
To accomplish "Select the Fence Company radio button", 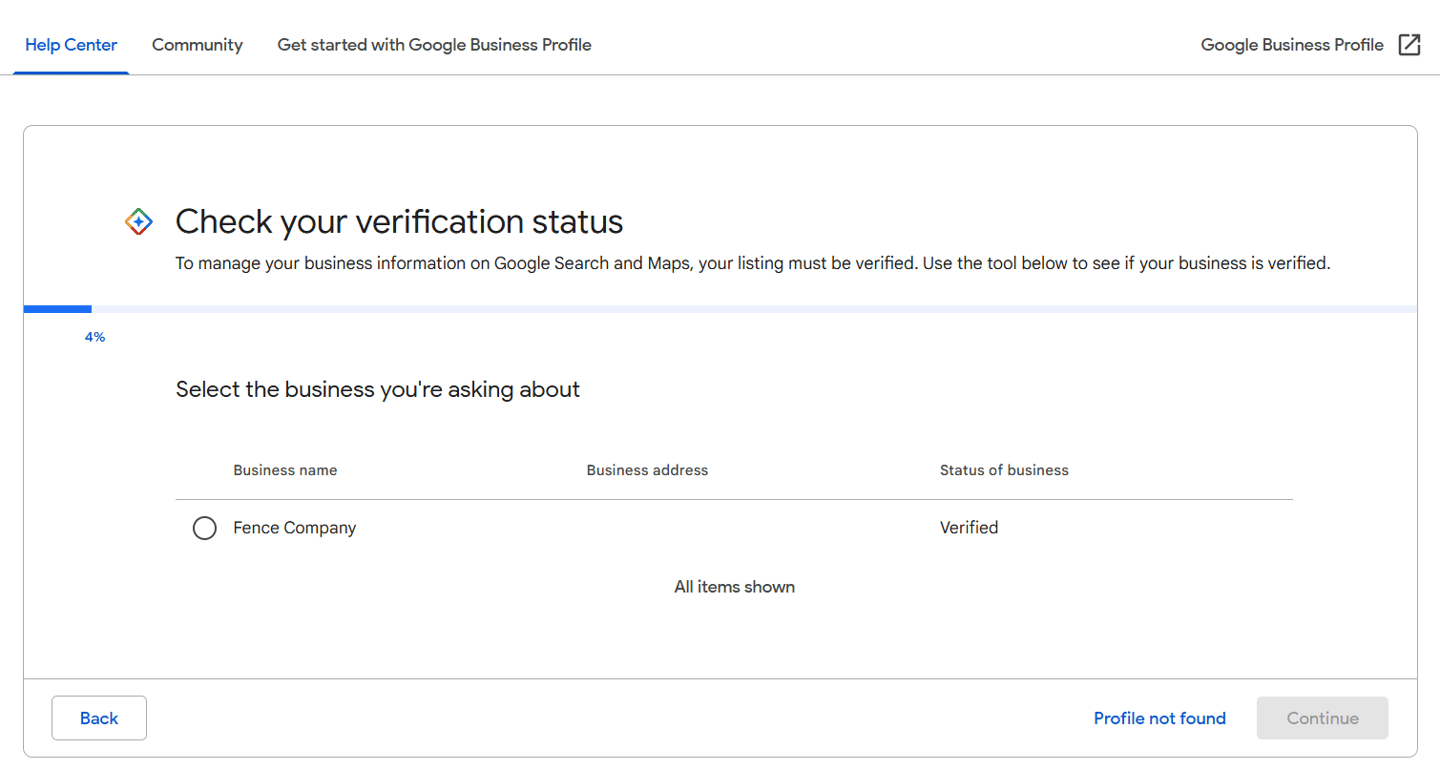I will click(204, 528).
